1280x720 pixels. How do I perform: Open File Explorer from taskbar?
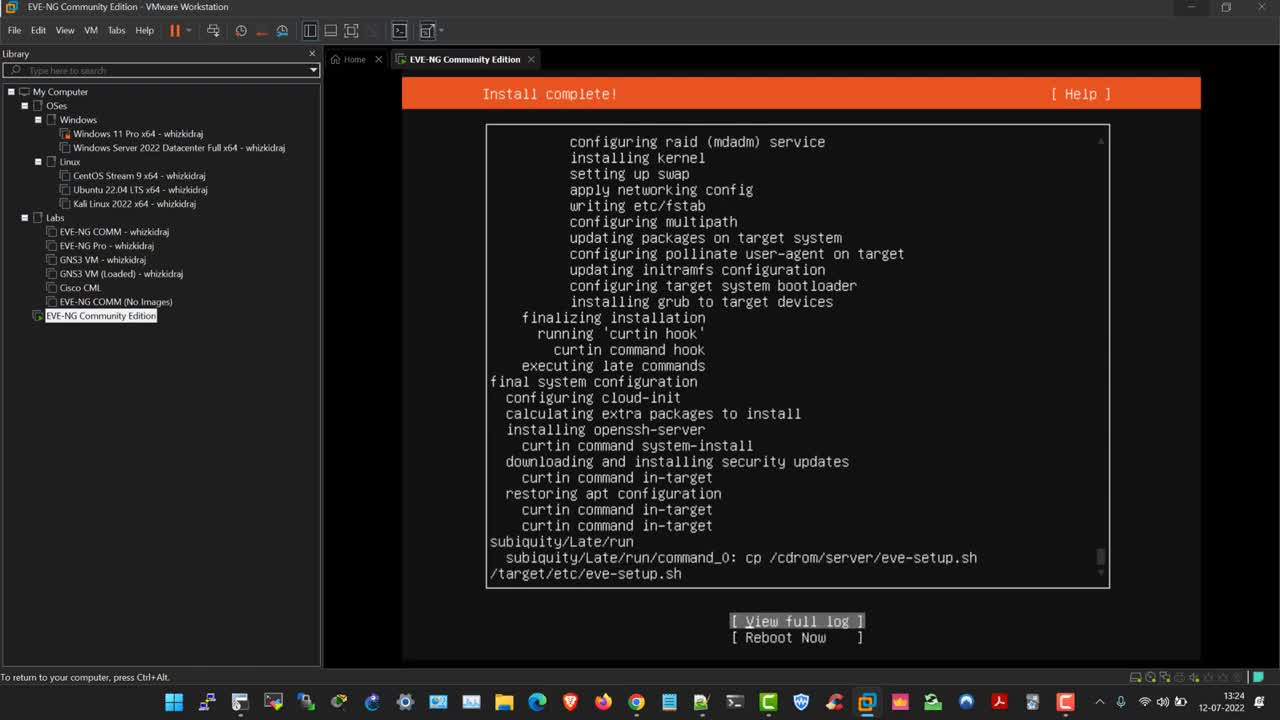(x=504, y=702)
